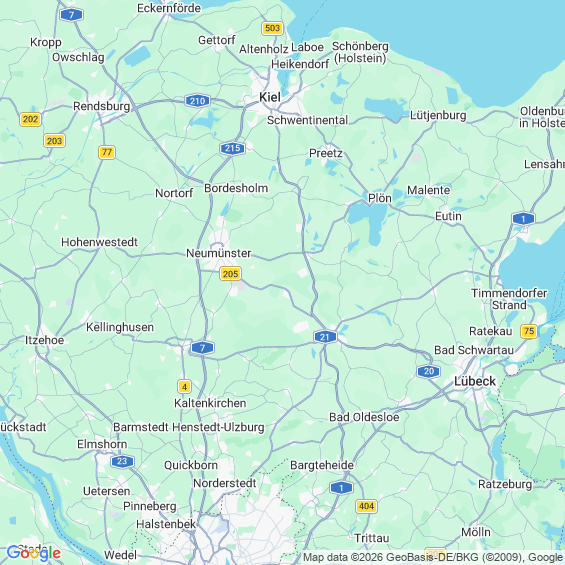The height and width of the screenshot is (565, 565).
Task: Click the A20 highway shield near Lübeck
Action: point(428,371)
